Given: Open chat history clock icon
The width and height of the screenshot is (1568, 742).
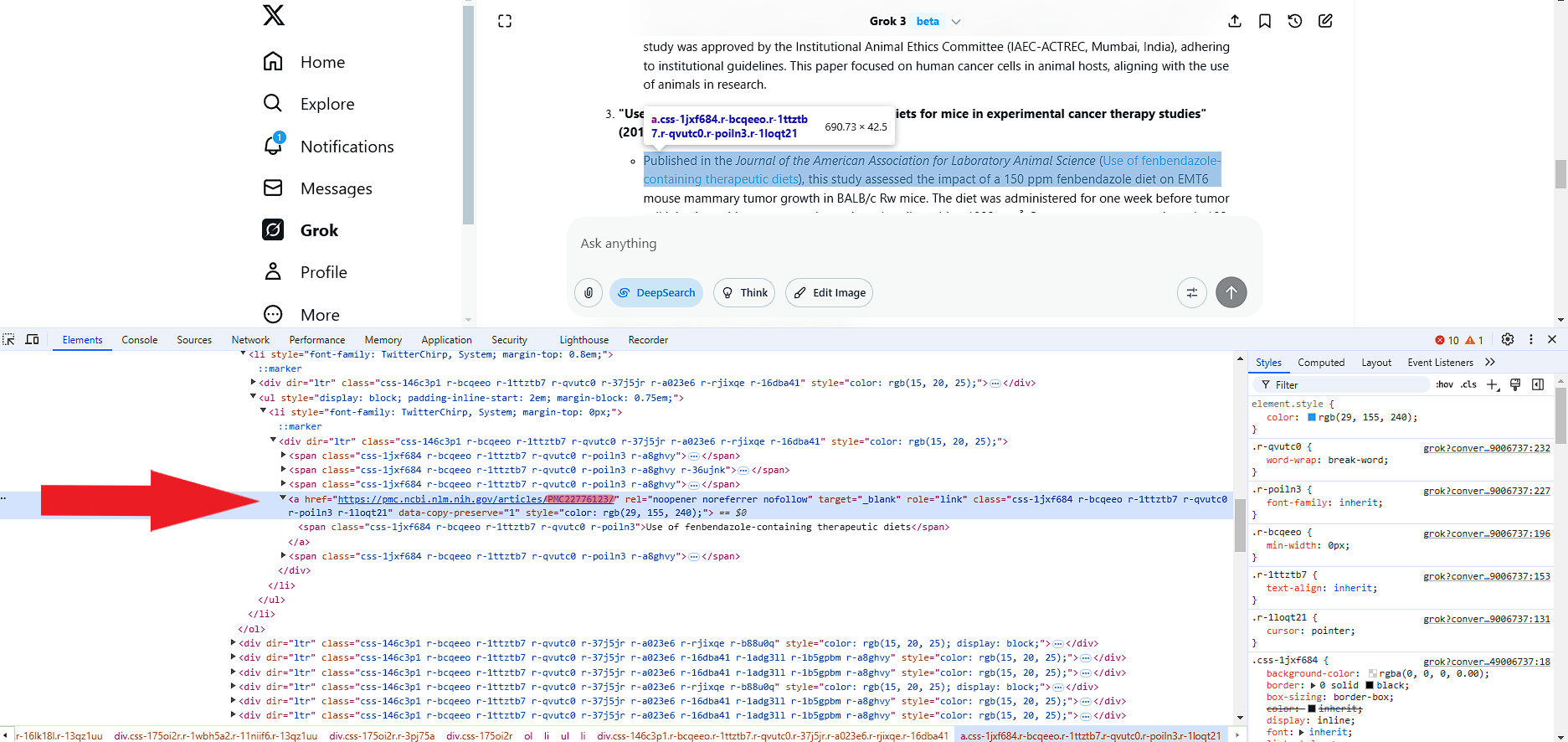Looking at the screenshot, I should (x=1295, y=21).
